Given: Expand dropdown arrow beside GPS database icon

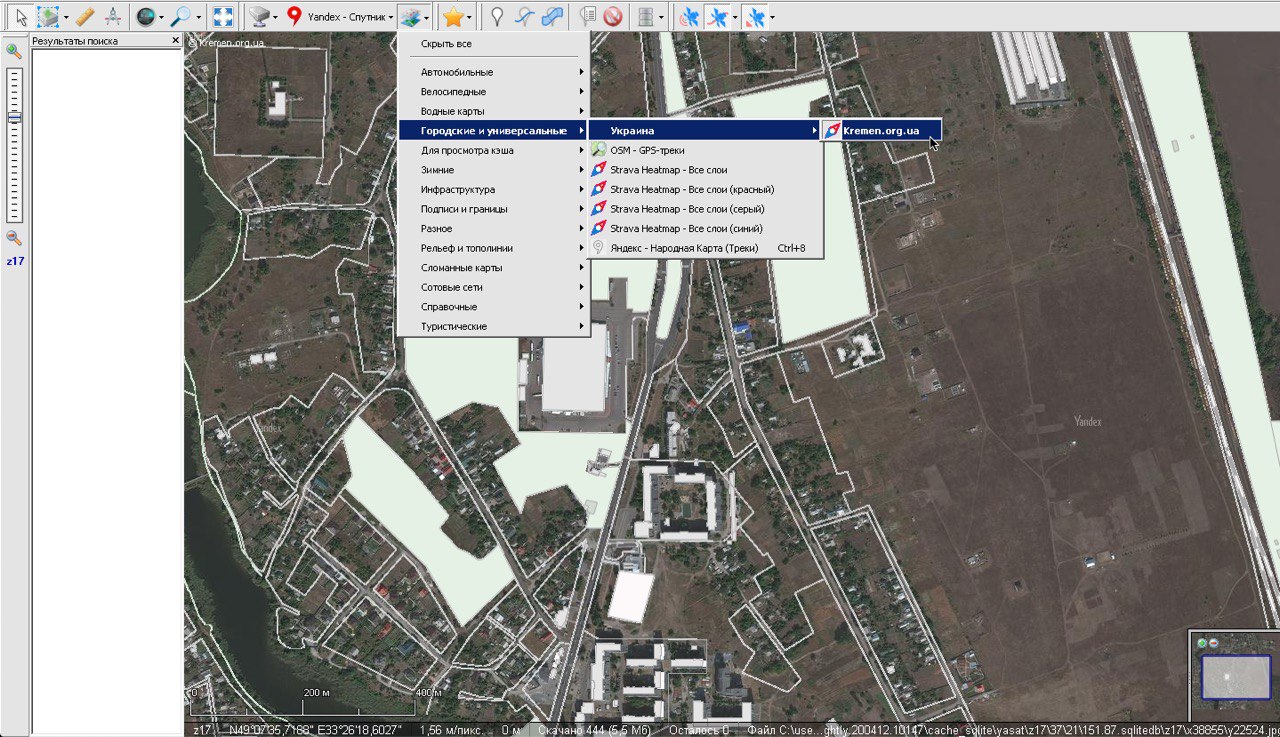Looking at the screenshot, I should (661, 17).
